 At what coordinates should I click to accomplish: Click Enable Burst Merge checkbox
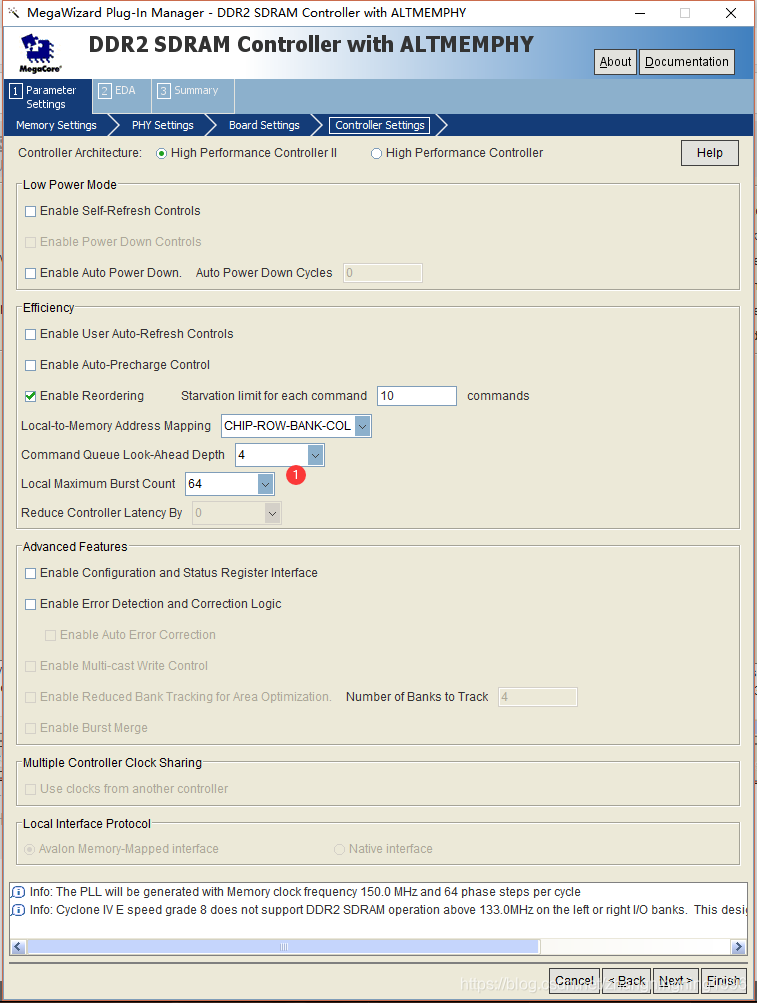pos(30,729)
